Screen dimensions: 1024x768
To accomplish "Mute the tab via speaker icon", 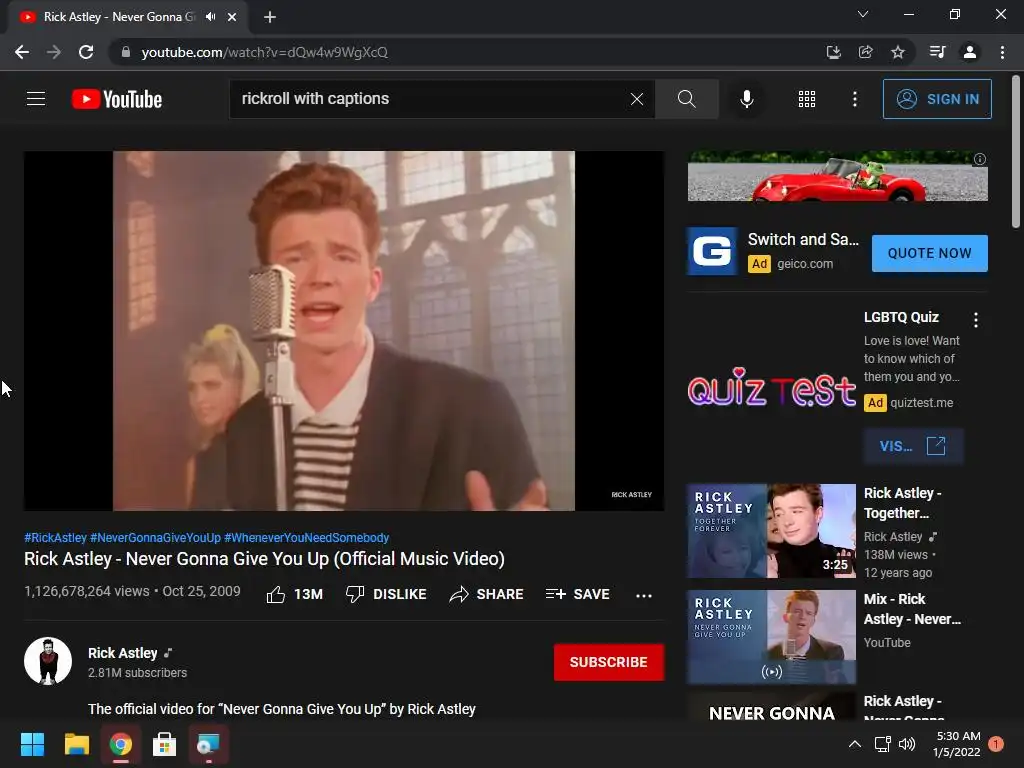I will pyautogui.click(x=210, y=17).
